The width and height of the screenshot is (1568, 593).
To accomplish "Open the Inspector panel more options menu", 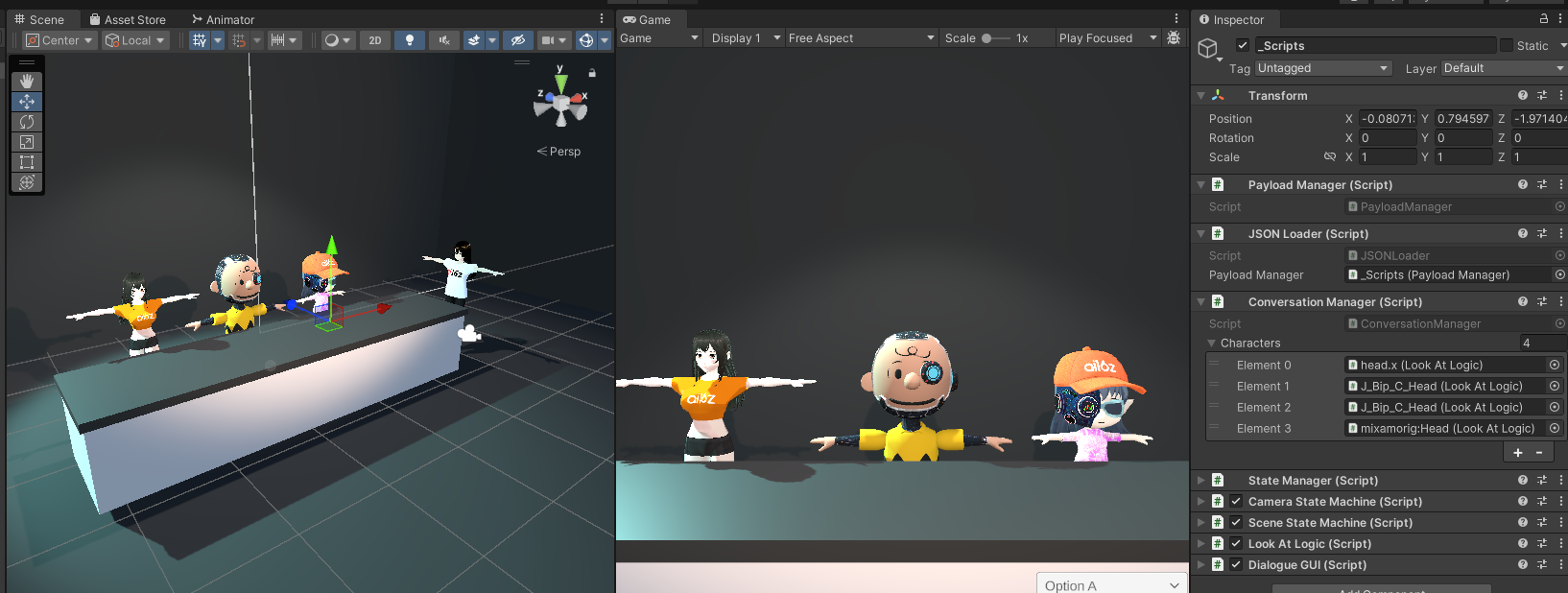I will 1560,18.
